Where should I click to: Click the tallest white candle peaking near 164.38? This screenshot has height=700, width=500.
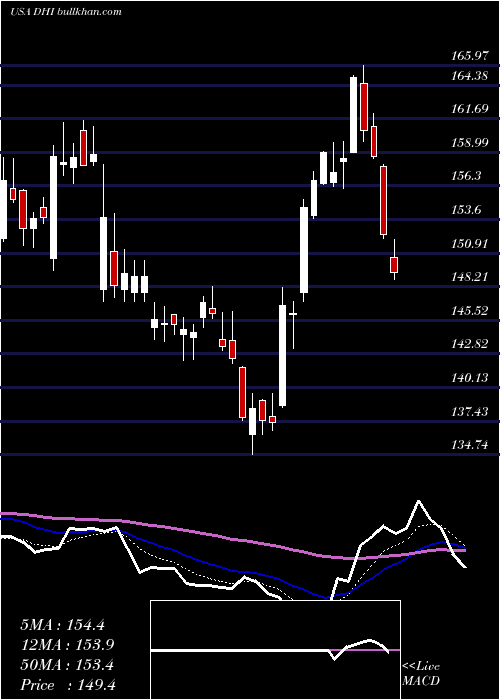(x=353, y=115)
